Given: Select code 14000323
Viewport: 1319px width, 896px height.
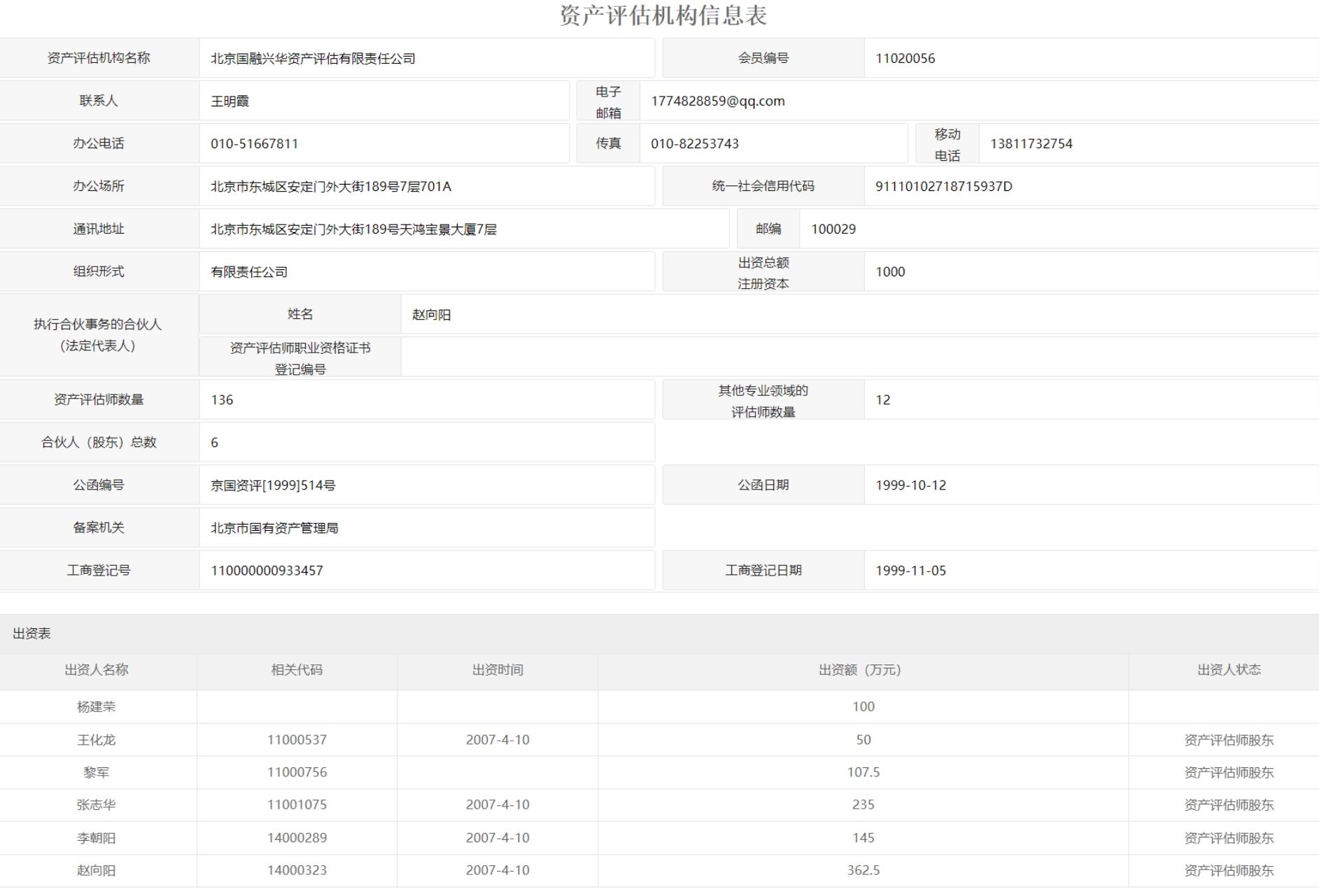Looking at the screenshot, I should coord(297,871).
